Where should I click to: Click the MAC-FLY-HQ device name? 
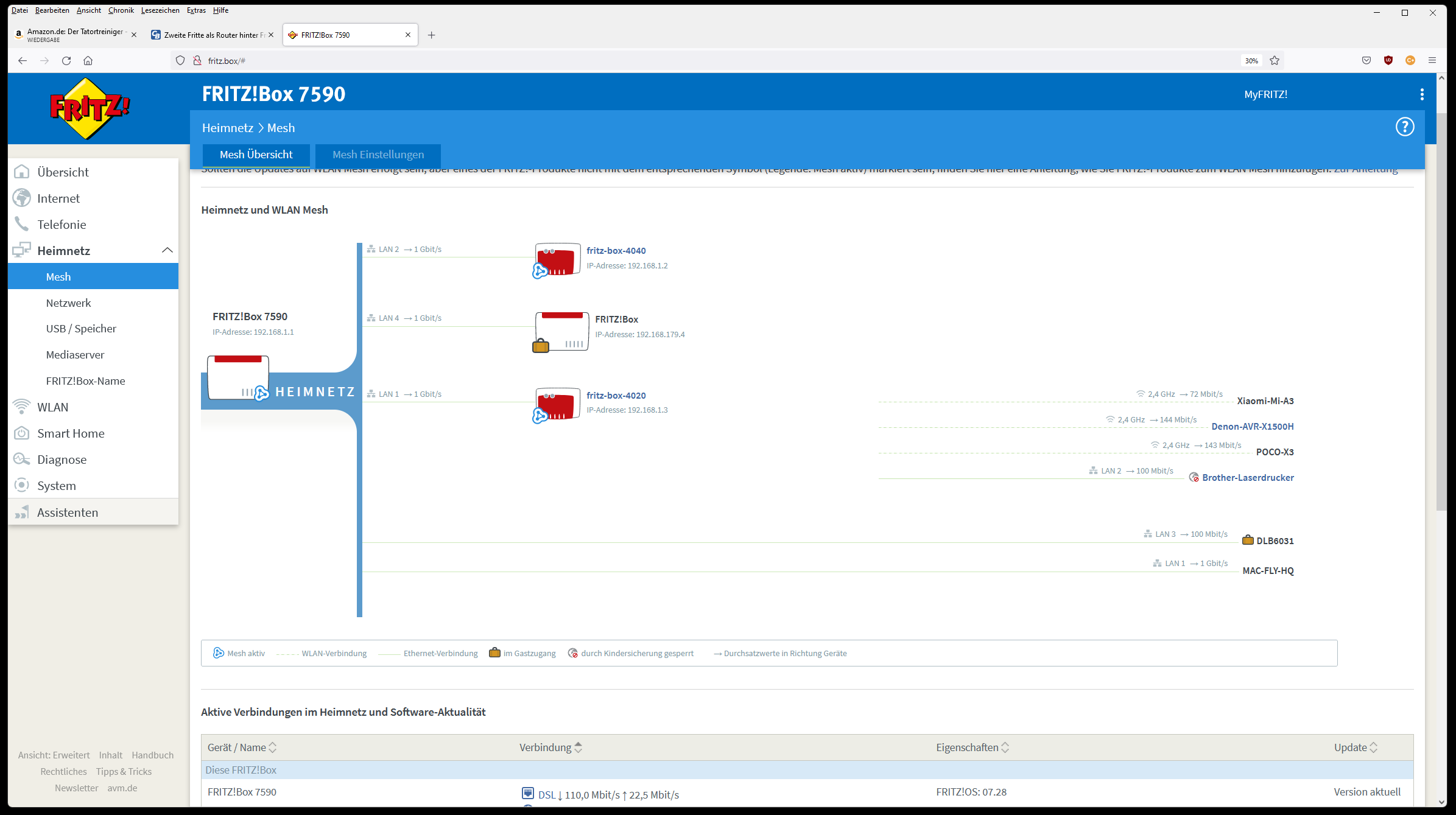(x=1268, y=571)
